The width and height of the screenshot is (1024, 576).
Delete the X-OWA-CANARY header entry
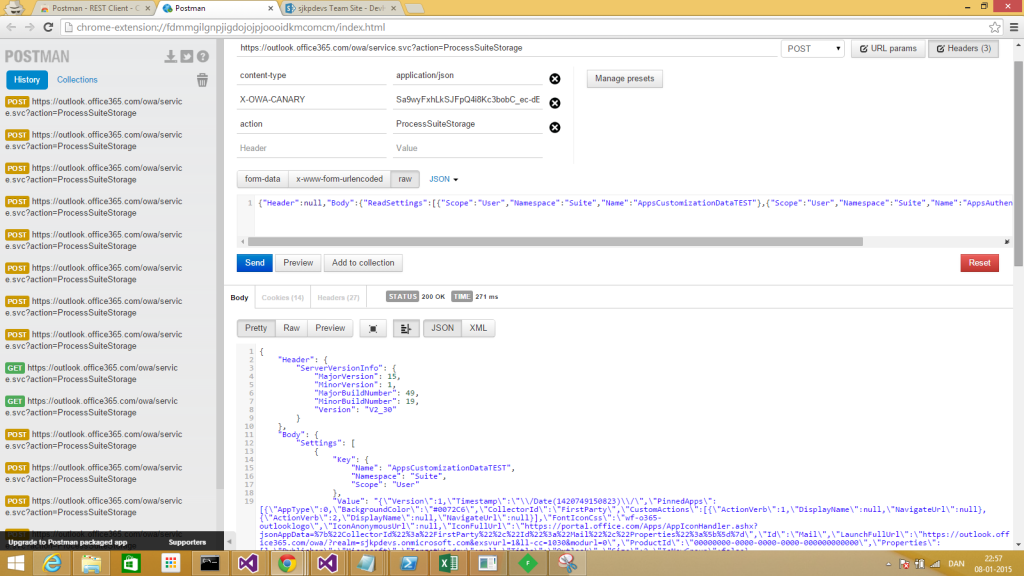click(554, 102)
